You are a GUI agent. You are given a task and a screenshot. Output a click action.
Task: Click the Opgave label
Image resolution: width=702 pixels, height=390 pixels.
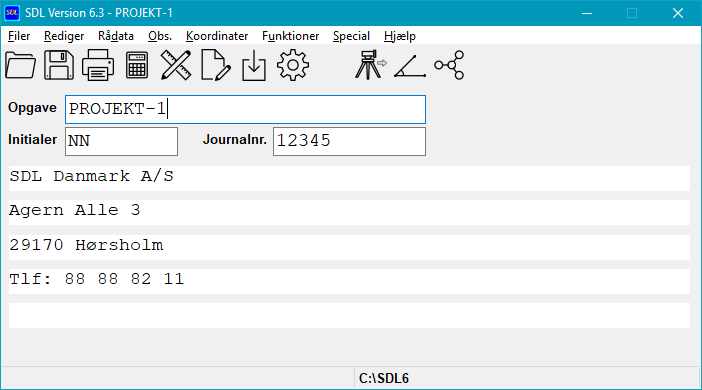click(x=32, y=108)
